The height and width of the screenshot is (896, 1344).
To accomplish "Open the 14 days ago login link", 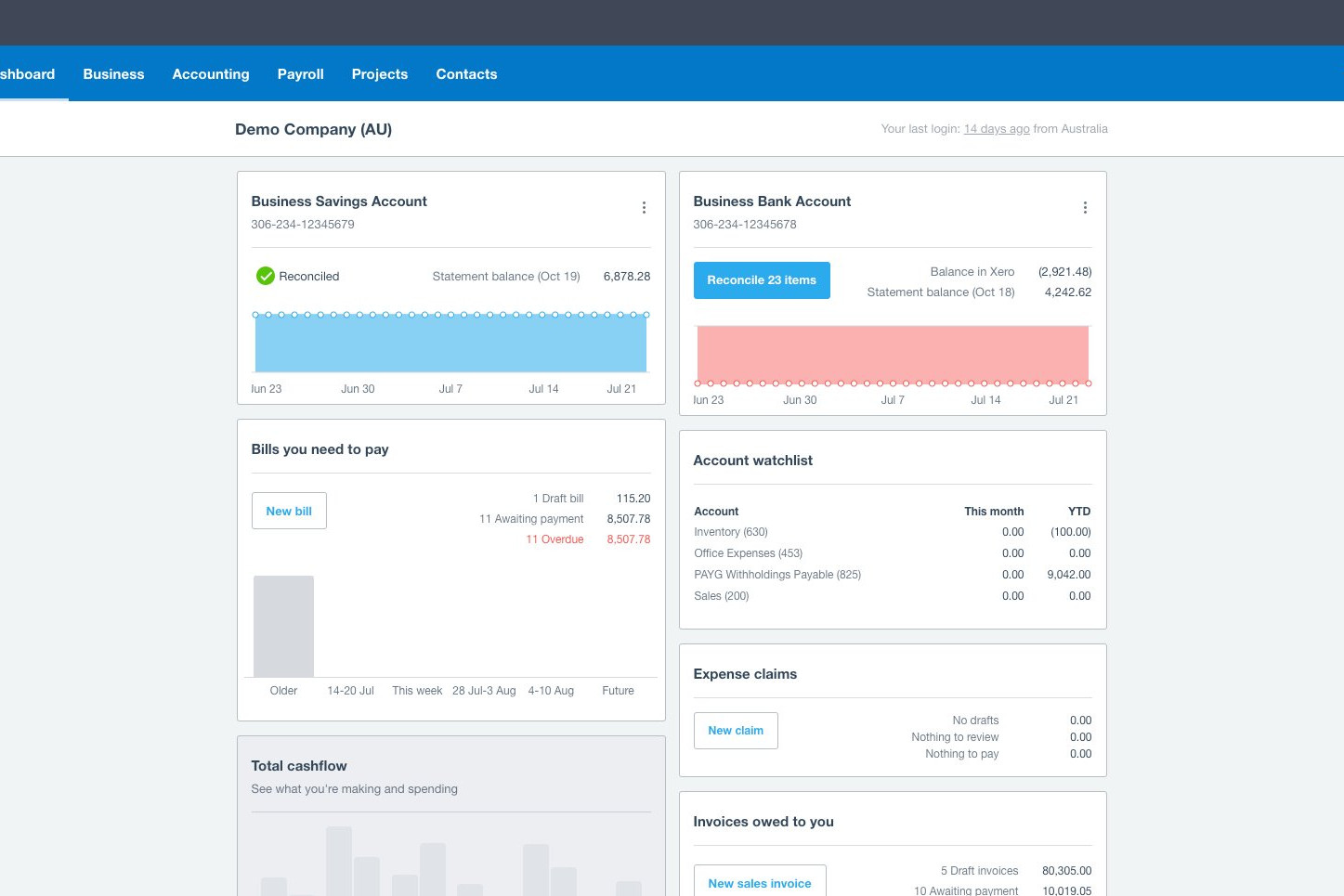I will [x=997, y=129].
